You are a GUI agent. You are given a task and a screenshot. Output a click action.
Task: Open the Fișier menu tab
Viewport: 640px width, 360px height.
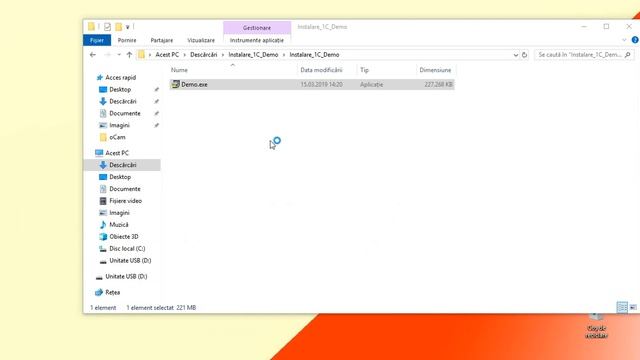click(x=97, y=40)
